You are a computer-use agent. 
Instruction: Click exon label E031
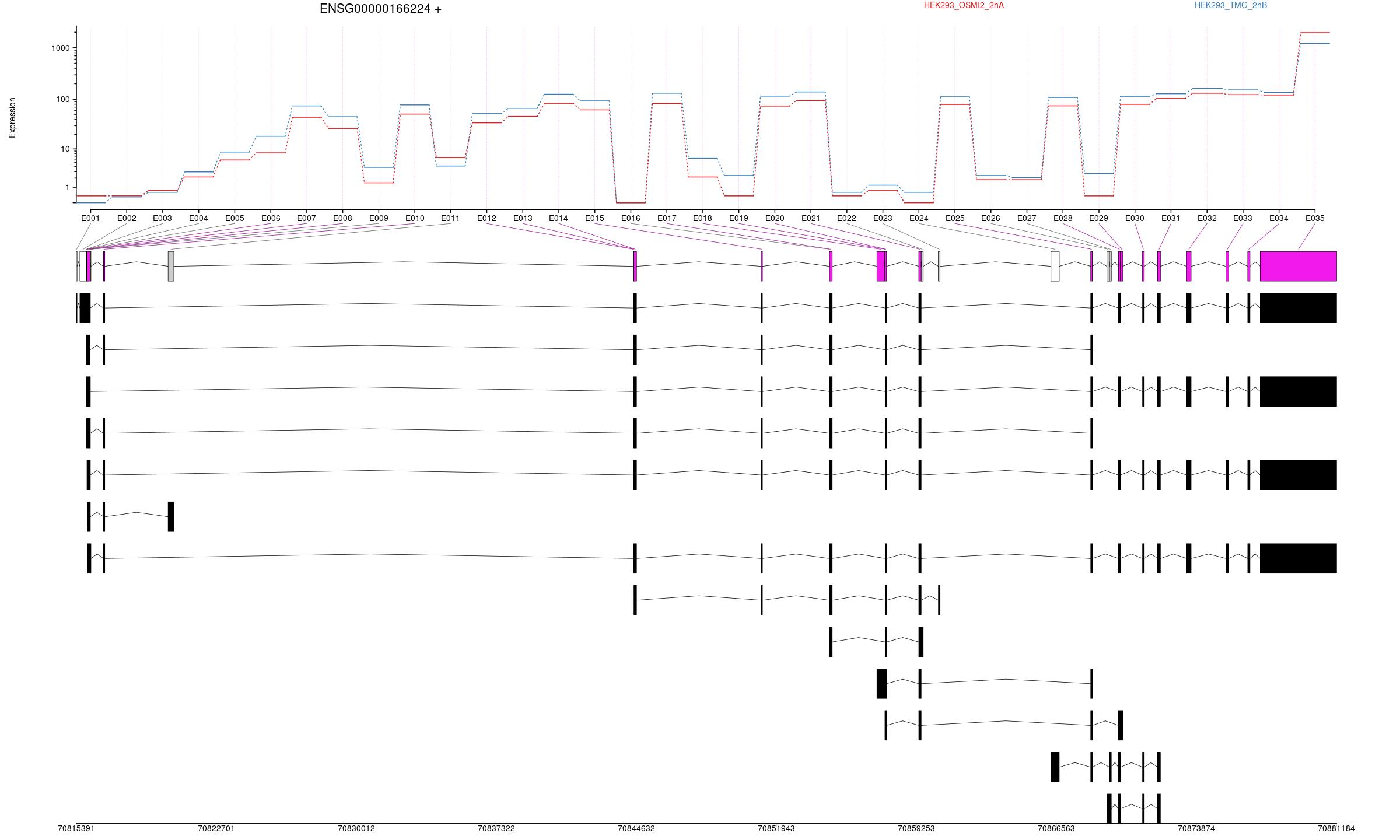click(x=1171, y=218)
